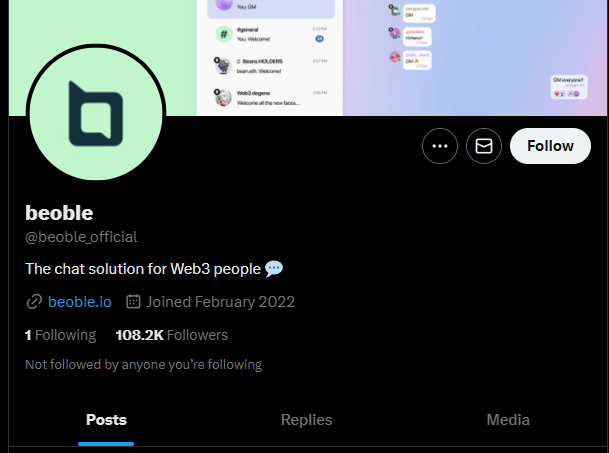
Task: Click the speech bubble emoji in bio
Action: pyautogui.click(x=274, y=268)
